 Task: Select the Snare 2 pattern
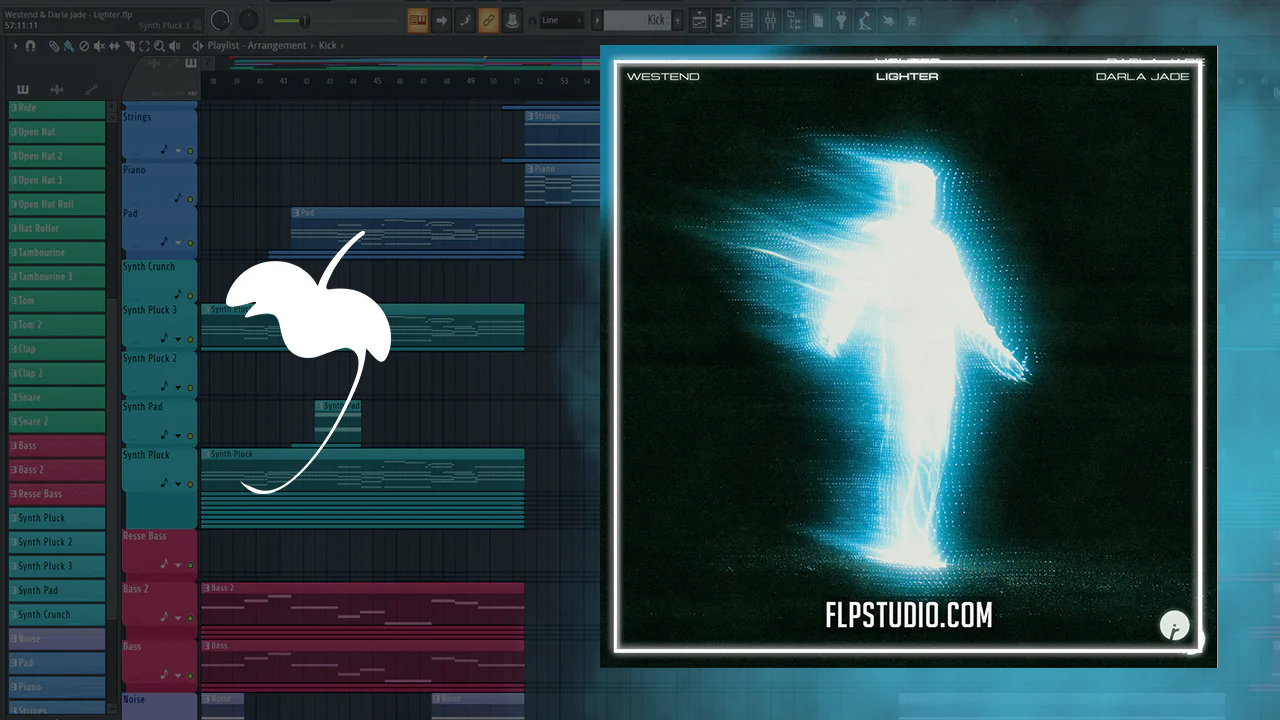[x=57, y=421]
